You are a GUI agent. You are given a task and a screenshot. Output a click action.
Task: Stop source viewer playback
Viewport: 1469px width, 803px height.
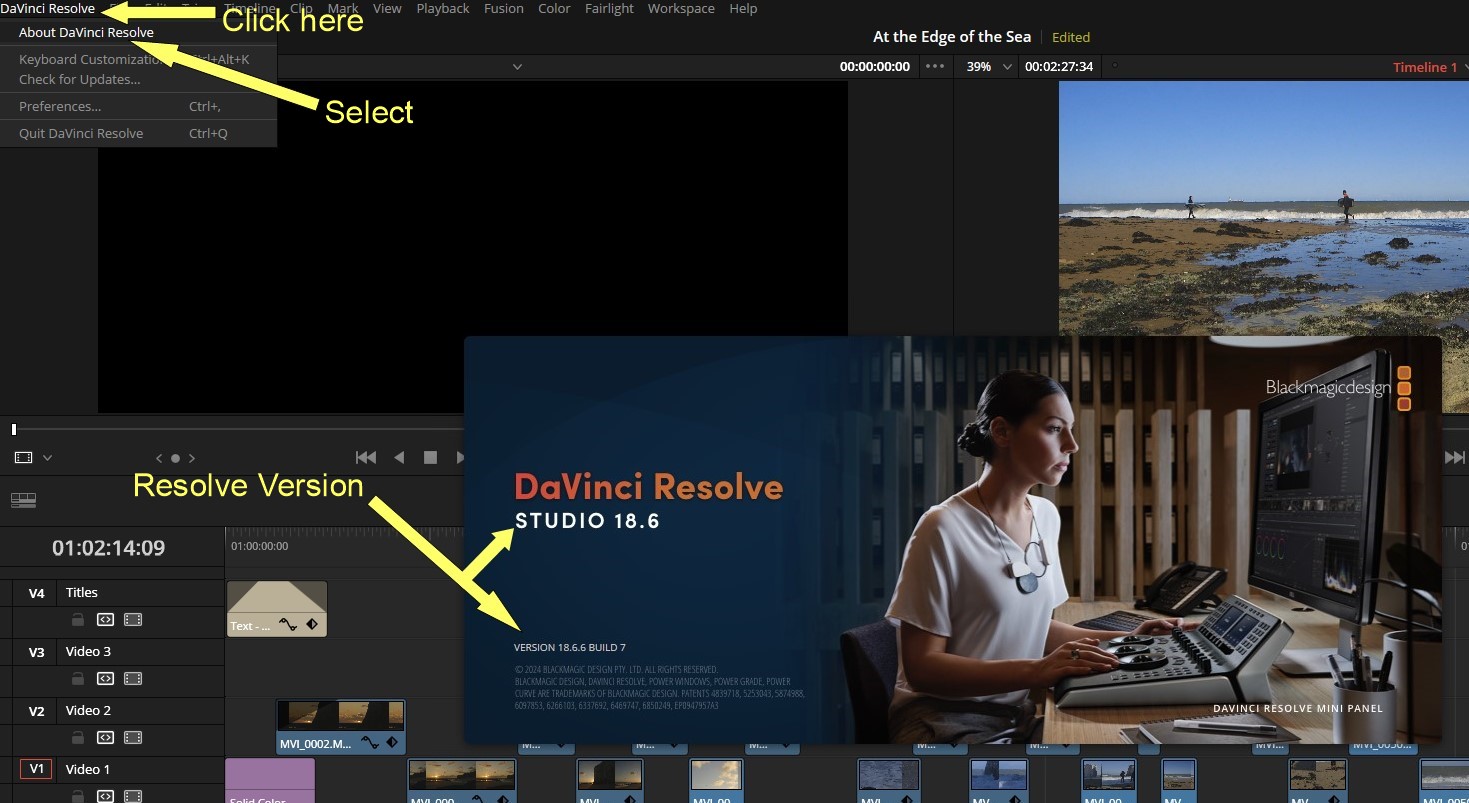[x=430, y=457]
